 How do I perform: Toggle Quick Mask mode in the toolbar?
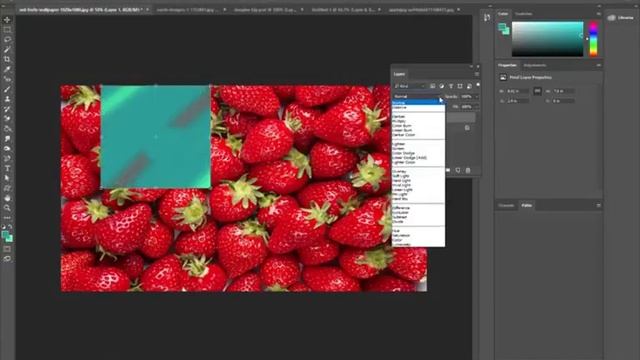click(x=7, y=249)
